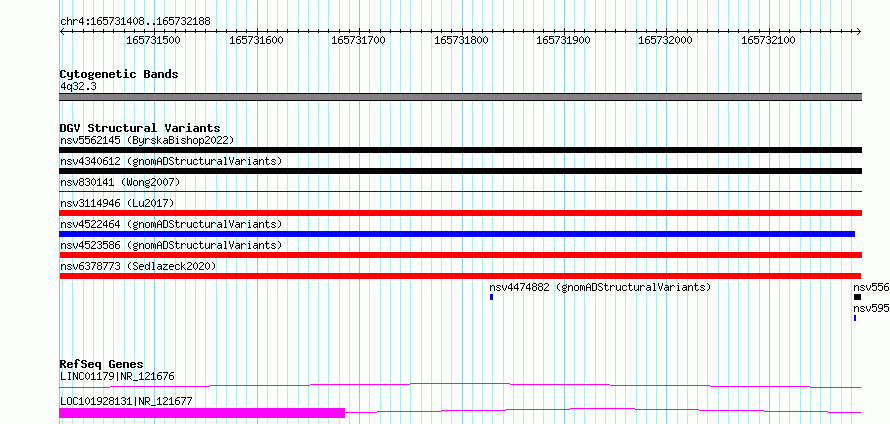This screenshot has height=424, width=890.
Task: Select the 4q32.3 band label
Action: click(x=78, y=86)
